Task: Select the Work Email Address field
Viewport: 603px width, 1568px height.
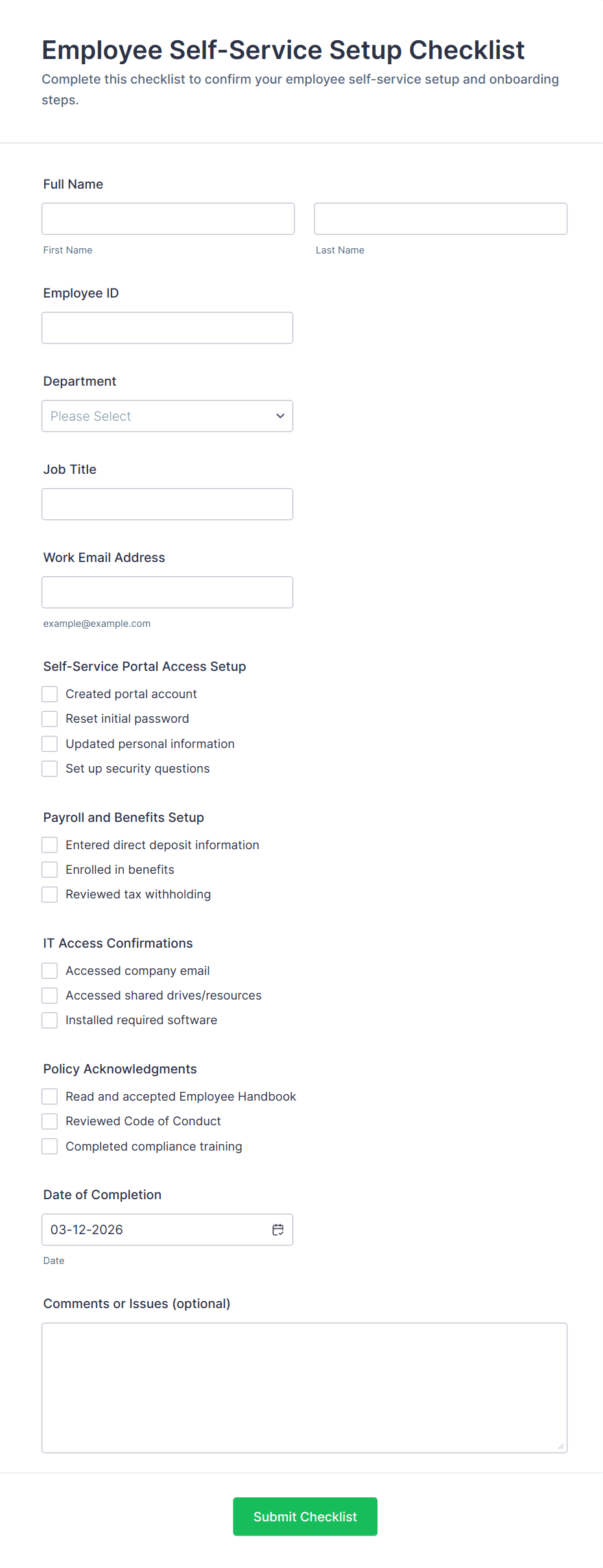Action: point(167,592)
